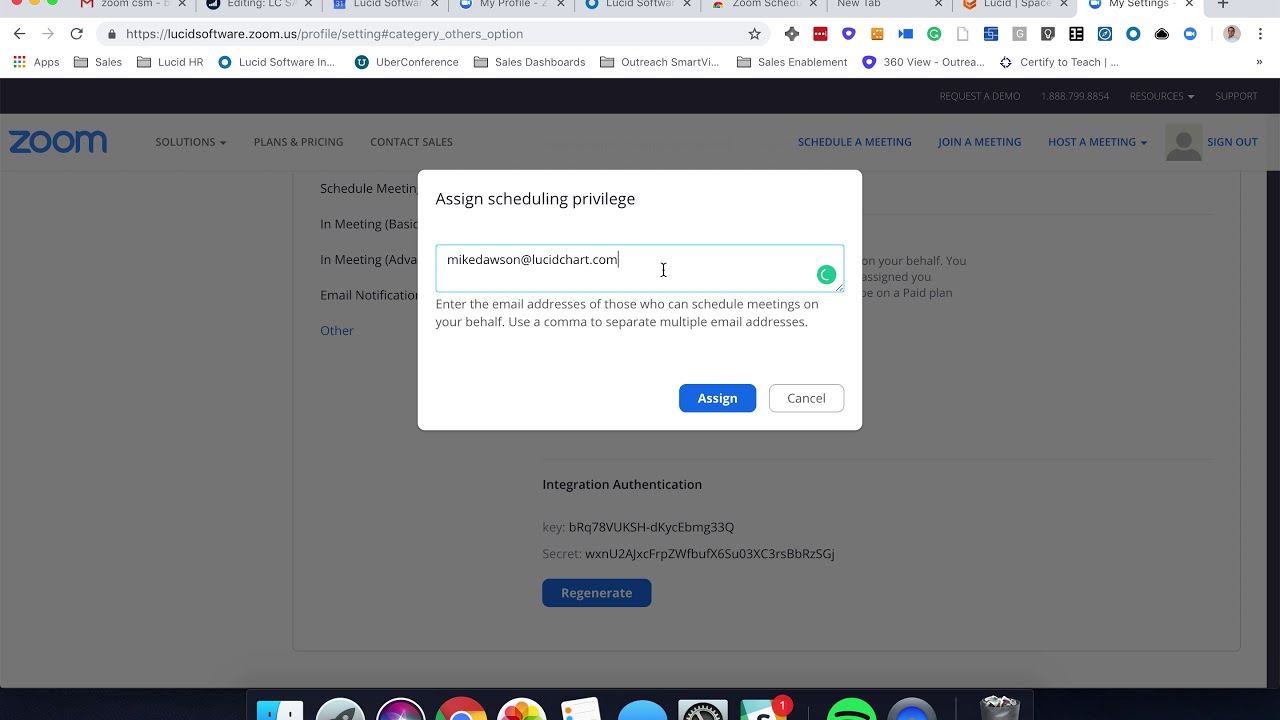Image resolution: width=1280 pixels, height=720 pixels.
Task: Click Join a Meeting link
Action: [980, 142]
